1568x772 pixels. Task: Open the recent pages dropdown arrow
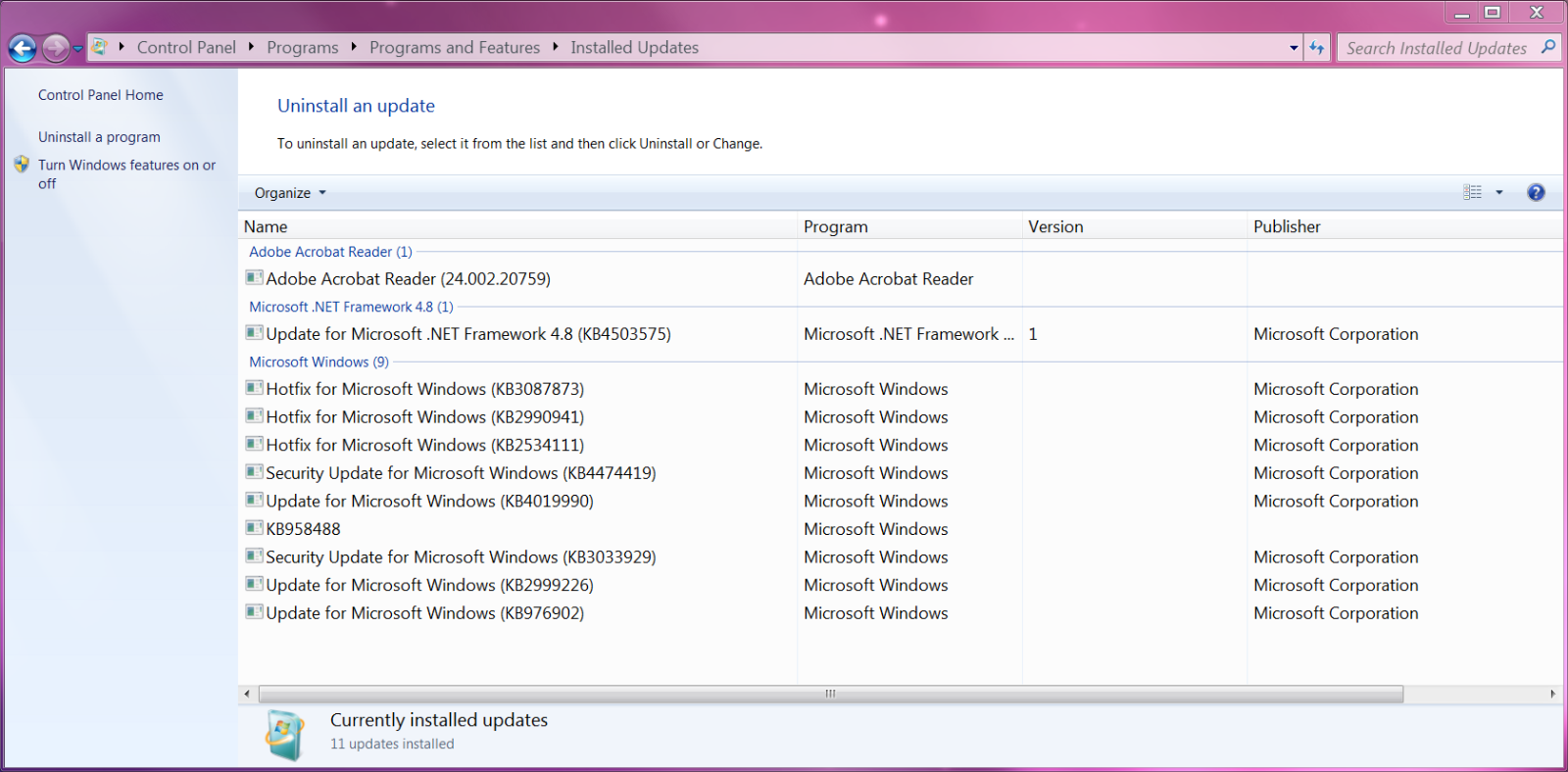78,48
